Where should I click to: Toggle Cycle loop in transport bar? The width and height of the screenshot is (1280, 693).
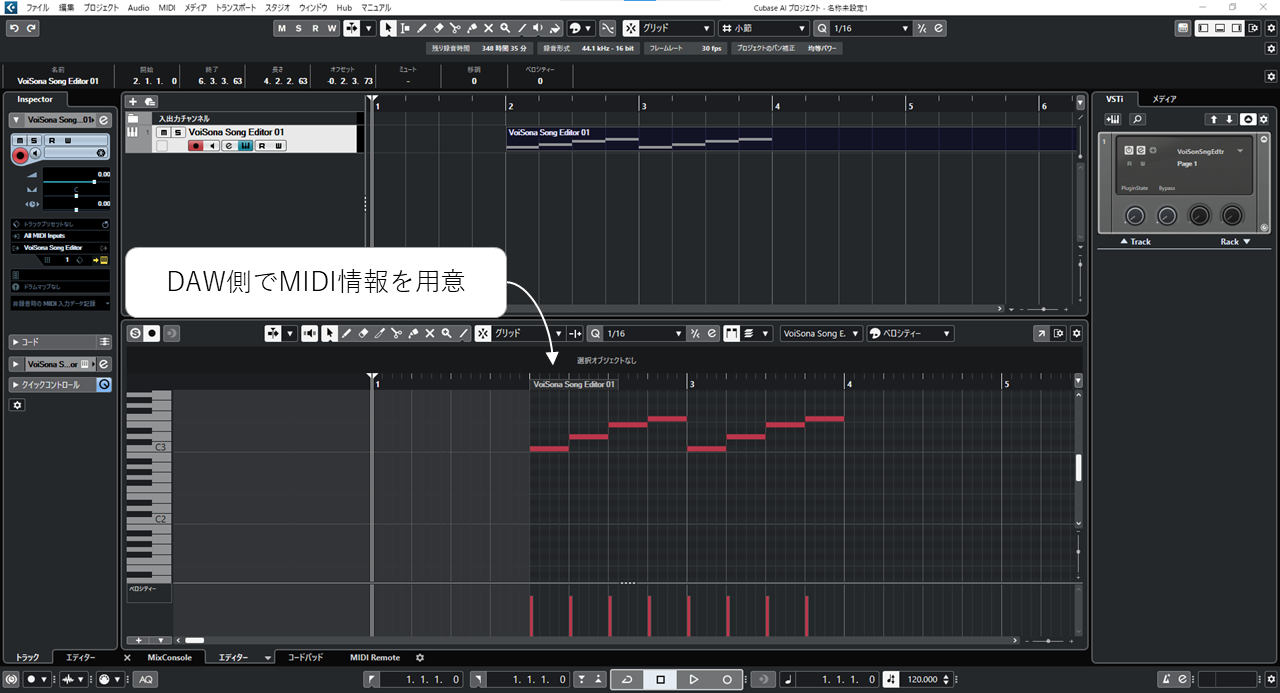(626, 680)
